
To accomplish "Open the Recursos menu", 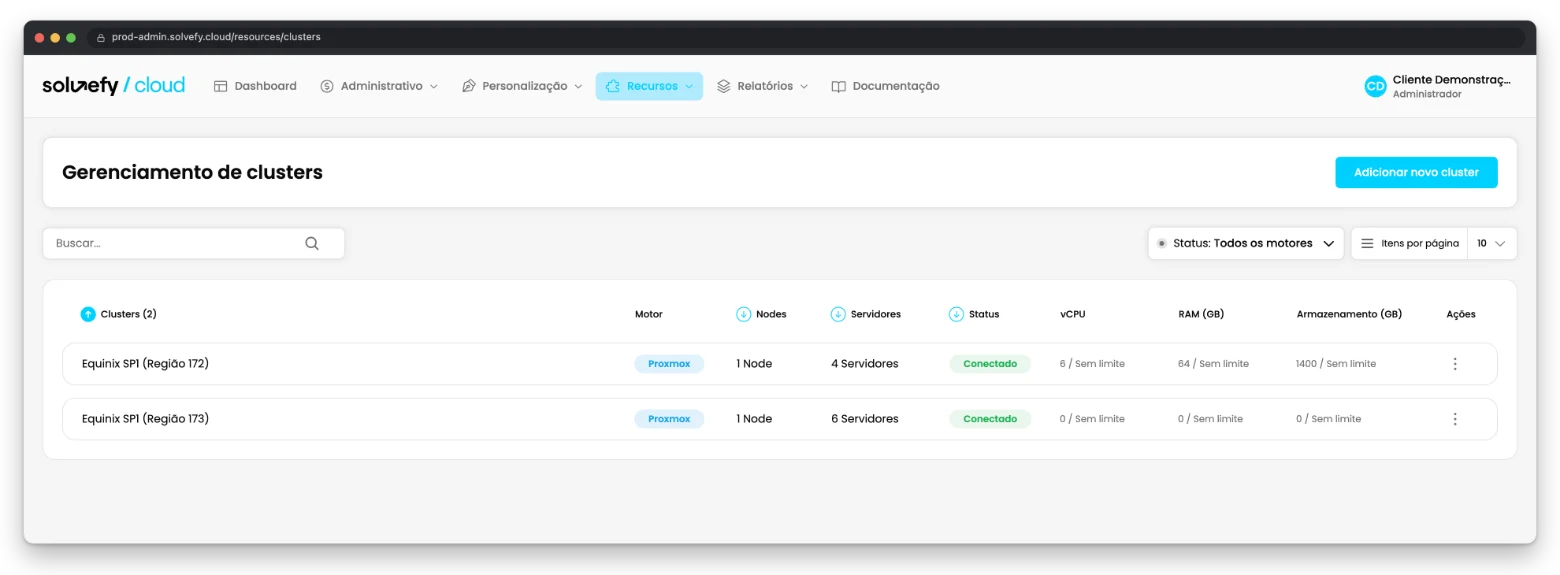I will 649,86.
